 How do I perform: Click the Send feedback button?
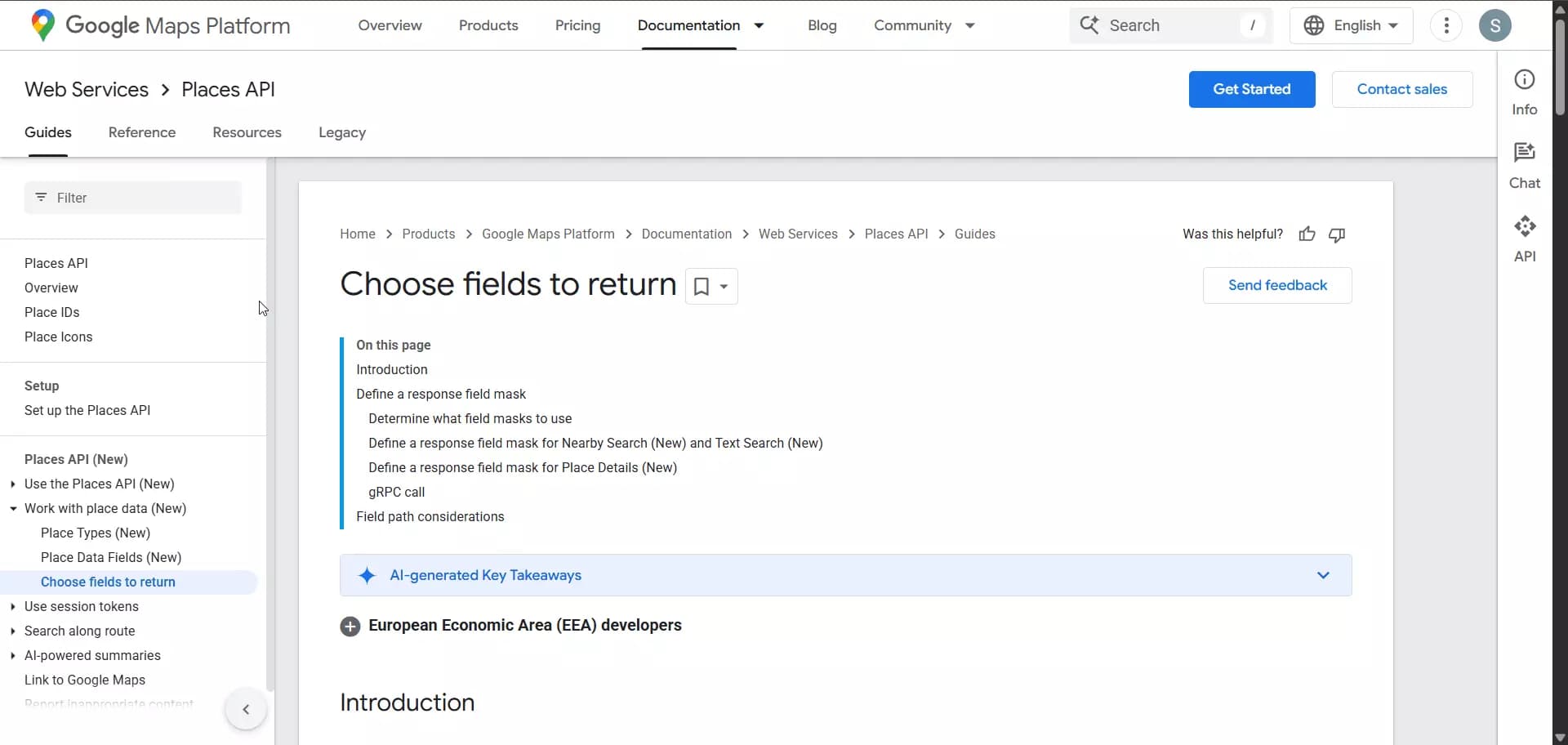point(1276,285)
